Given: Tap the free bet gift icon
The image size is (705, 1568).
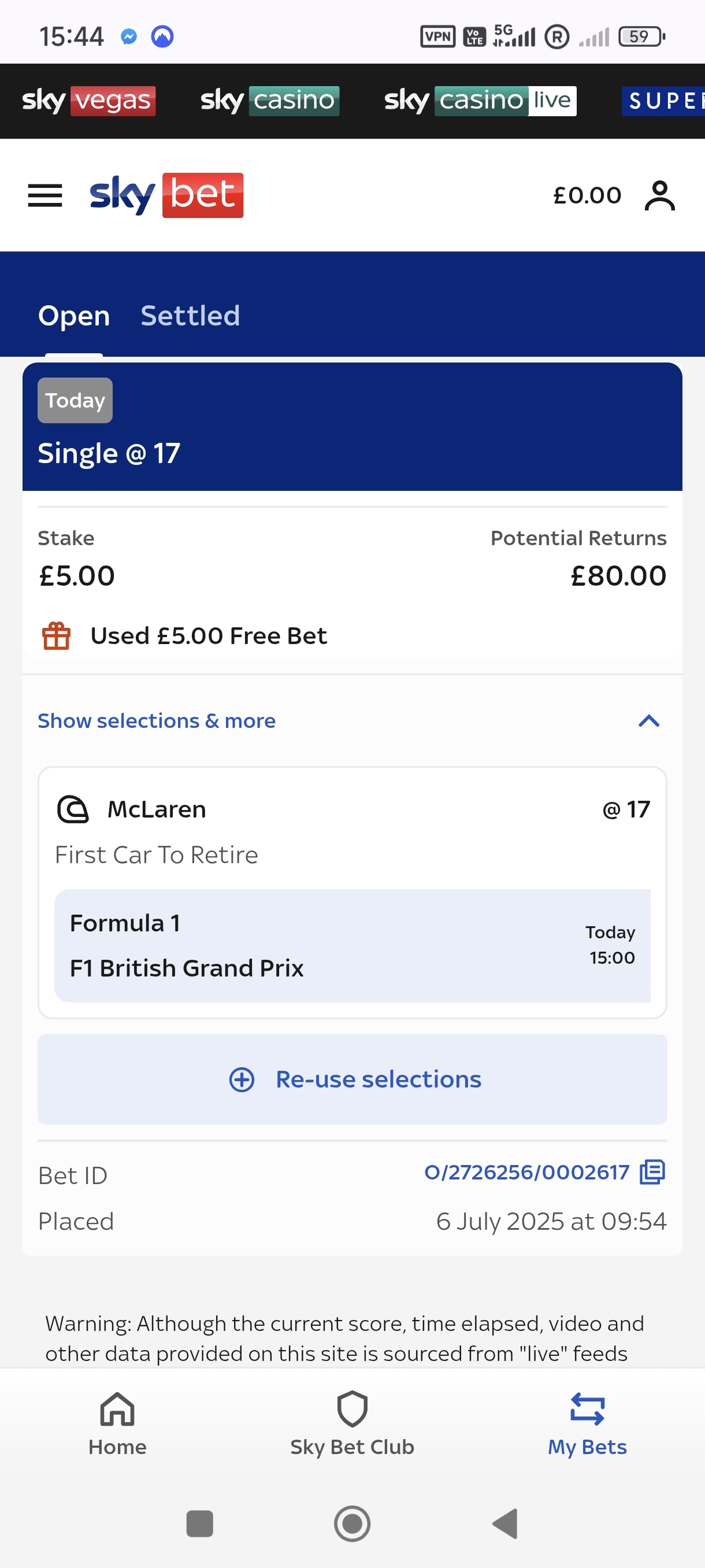Looking at the screenshot, I should point(57,635).
